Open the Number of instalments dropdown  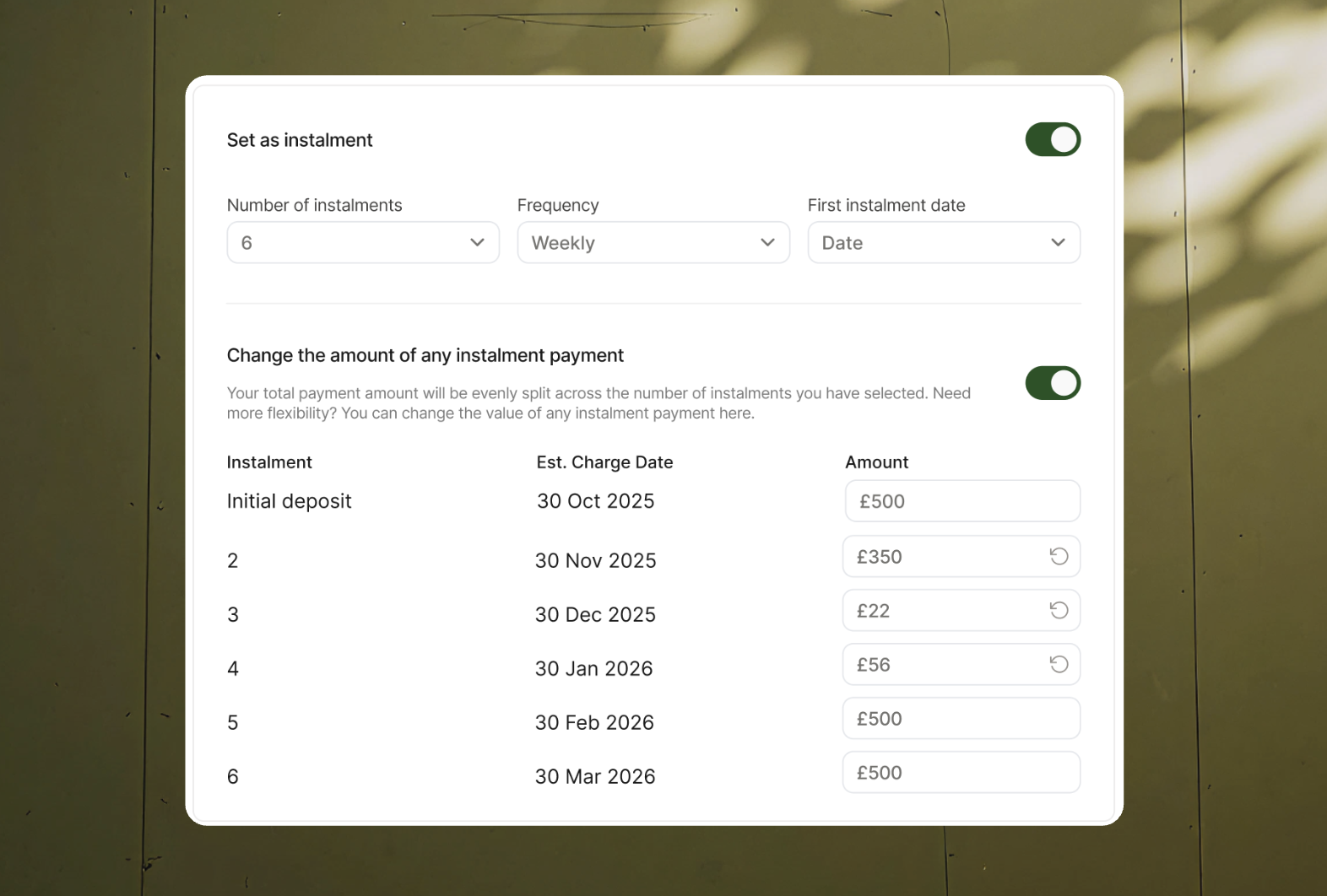pyautogui.click(x=362, y=242)
